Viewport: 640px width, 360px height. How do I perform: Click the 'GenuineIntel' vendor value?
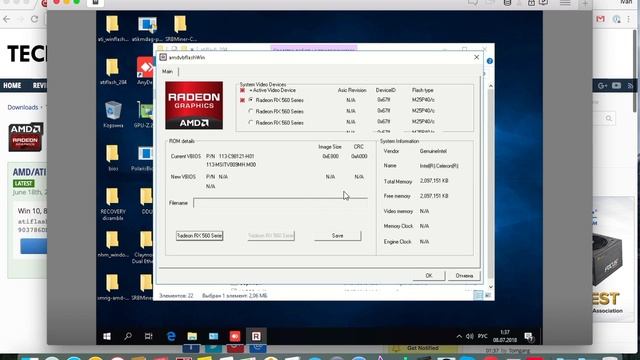[x=433, y=151]
